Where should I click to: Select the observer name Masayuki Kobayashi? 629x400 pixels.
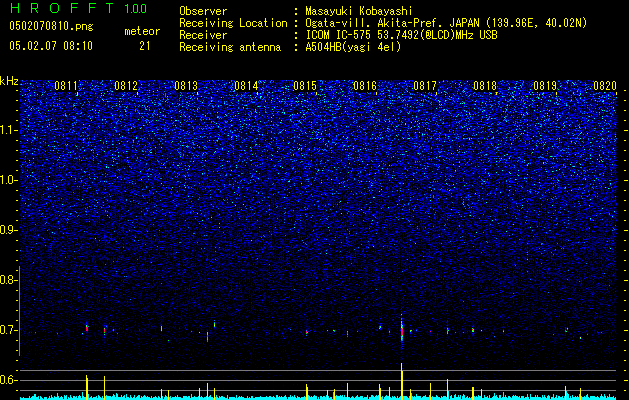pos(359,11)
